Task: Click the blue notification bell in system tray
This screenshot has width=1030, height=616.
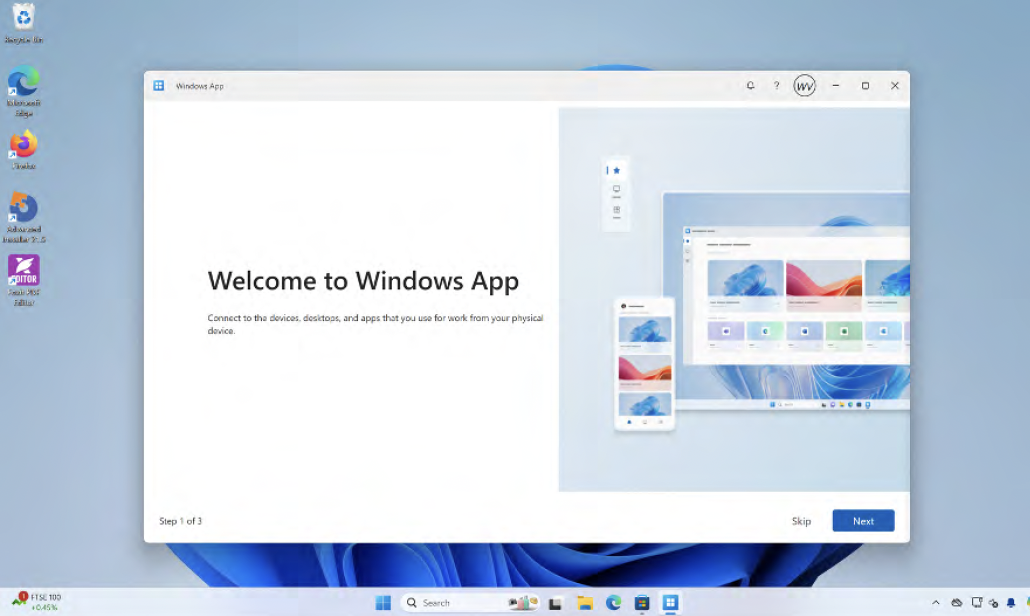Action: click(1011, 602)
